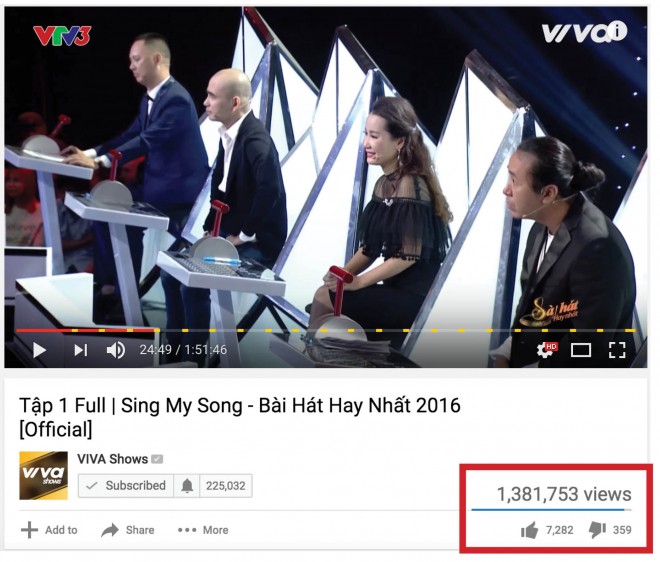Mute the video using the speaker icon

[x=115, y=350]
